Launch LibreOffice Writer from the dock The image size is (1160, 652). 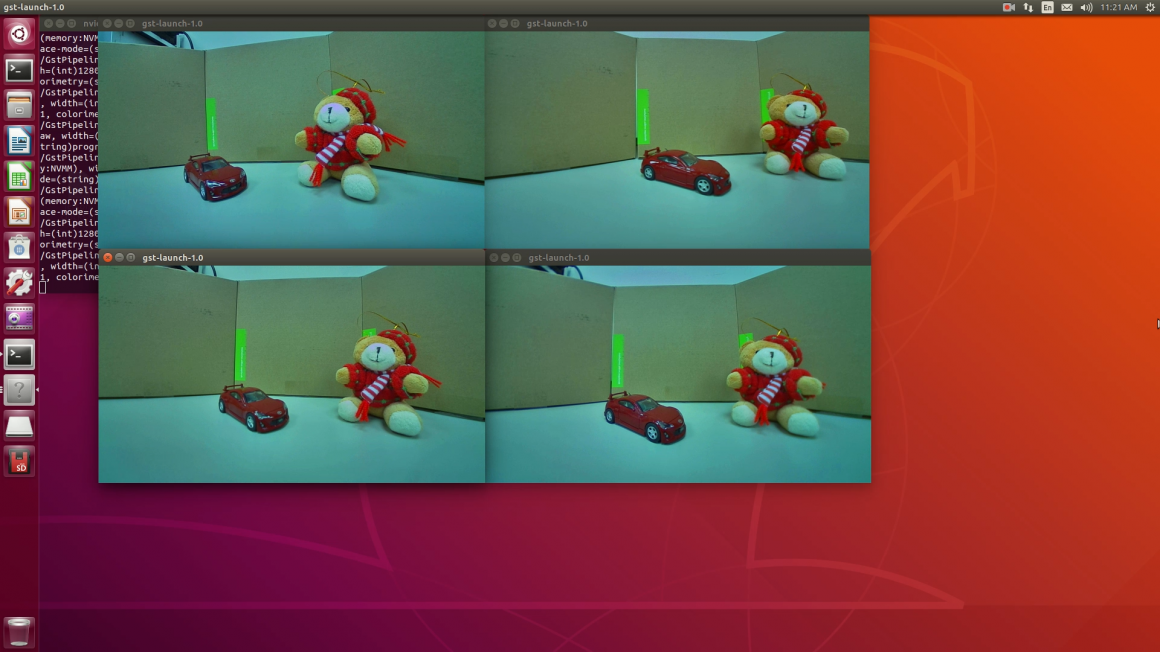click(19, 141)
